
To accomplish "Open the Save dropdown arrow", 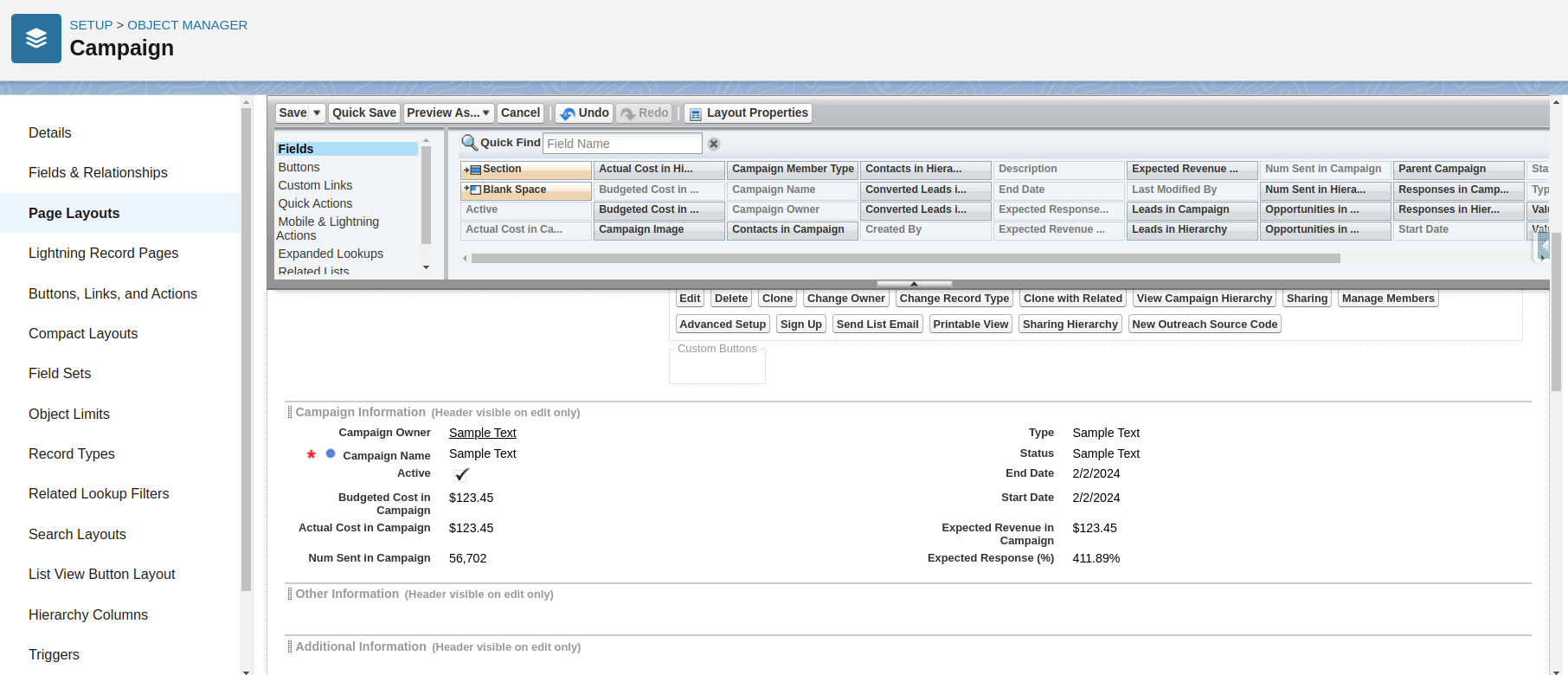I will pos(317,113).
